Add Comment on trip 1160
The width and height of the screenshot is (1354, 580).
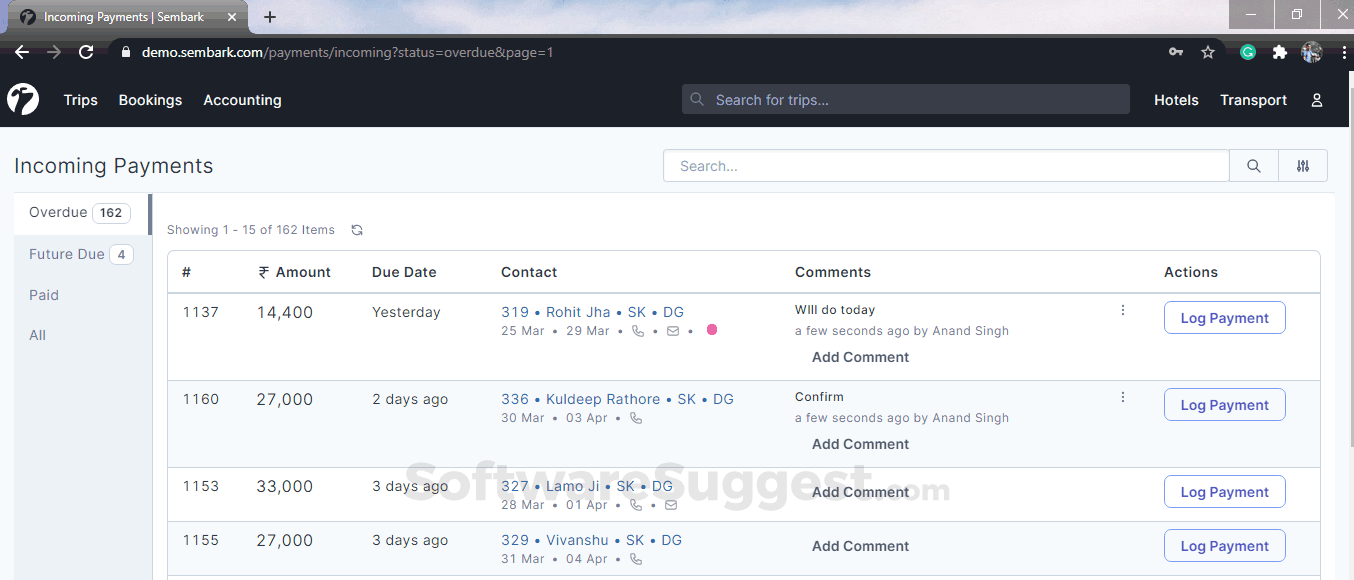coord(860,443)
